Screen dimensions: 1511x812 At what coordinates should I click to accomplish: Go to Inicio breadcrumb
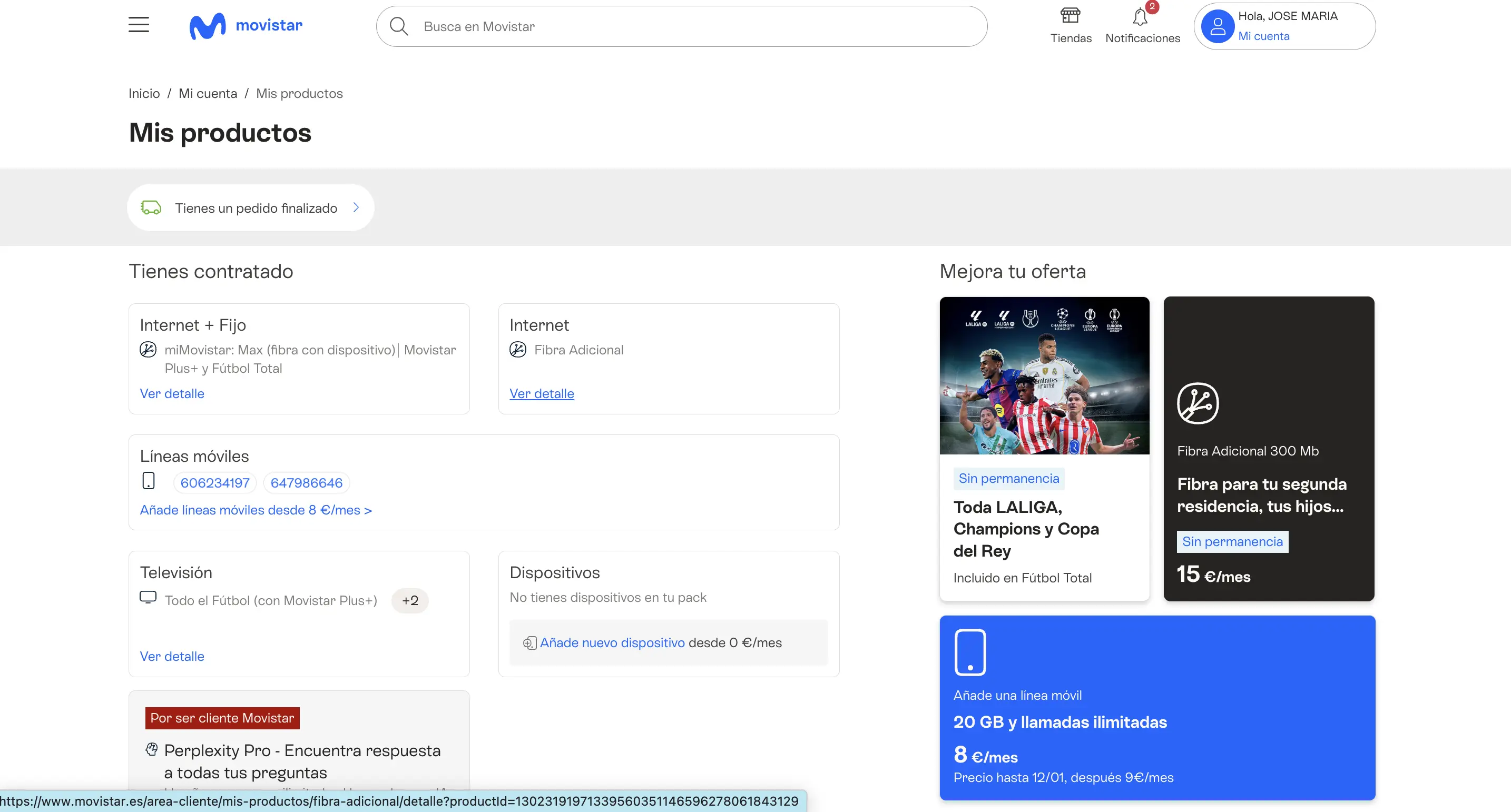coord(144,94)
